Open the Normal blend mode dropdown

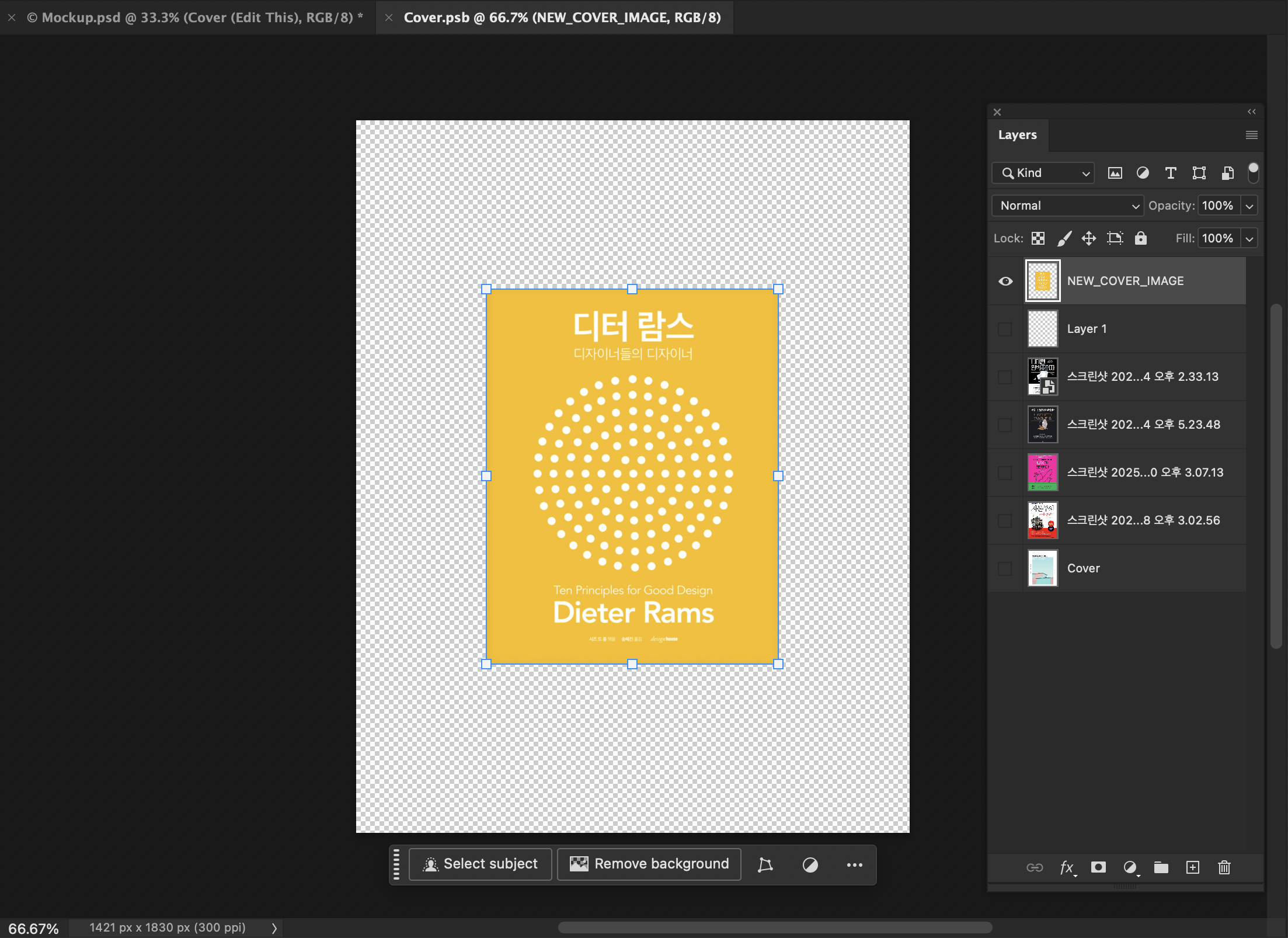click(x=1067, y=206)
